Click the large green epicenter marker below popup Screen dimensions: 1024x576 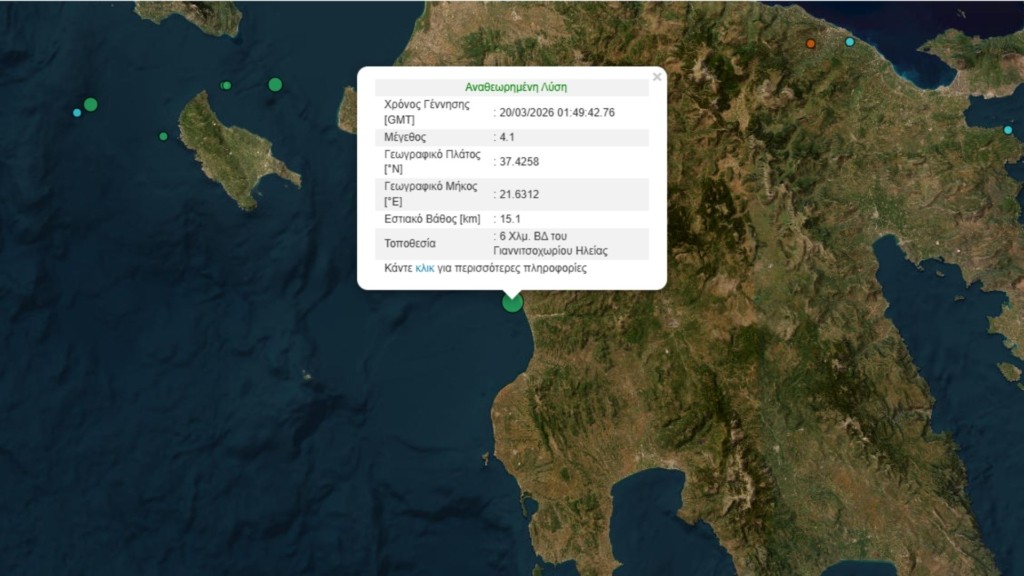[512, 302]
